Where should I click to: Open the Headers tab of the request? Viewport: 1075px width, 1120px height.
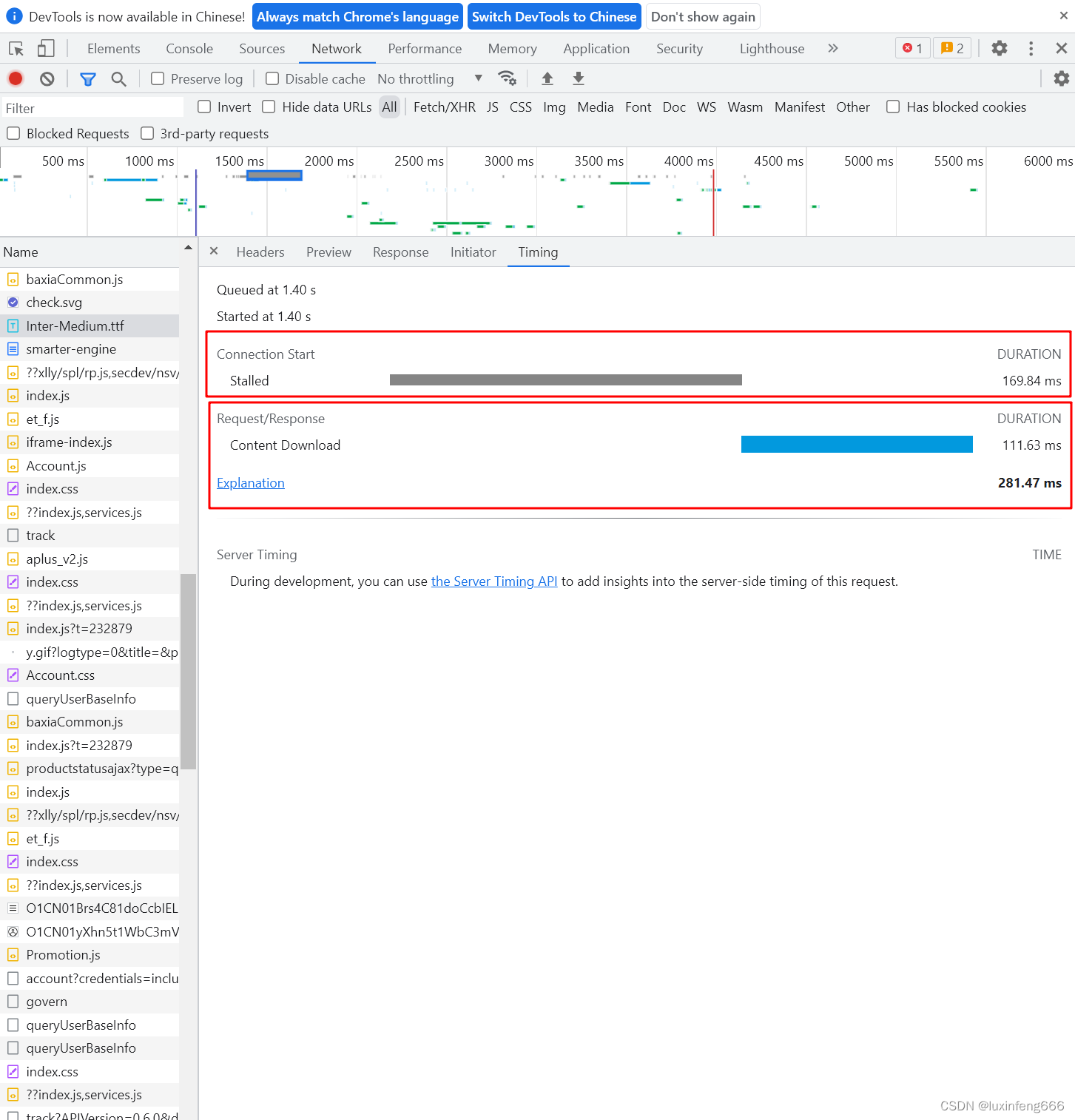pos(260,252)
